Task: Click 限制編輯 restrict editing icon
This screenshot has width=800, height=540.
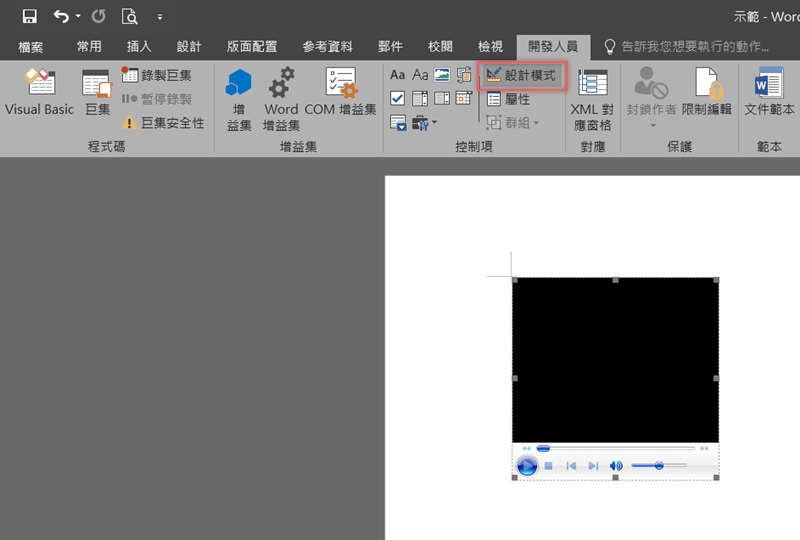Action: [707, 94]
